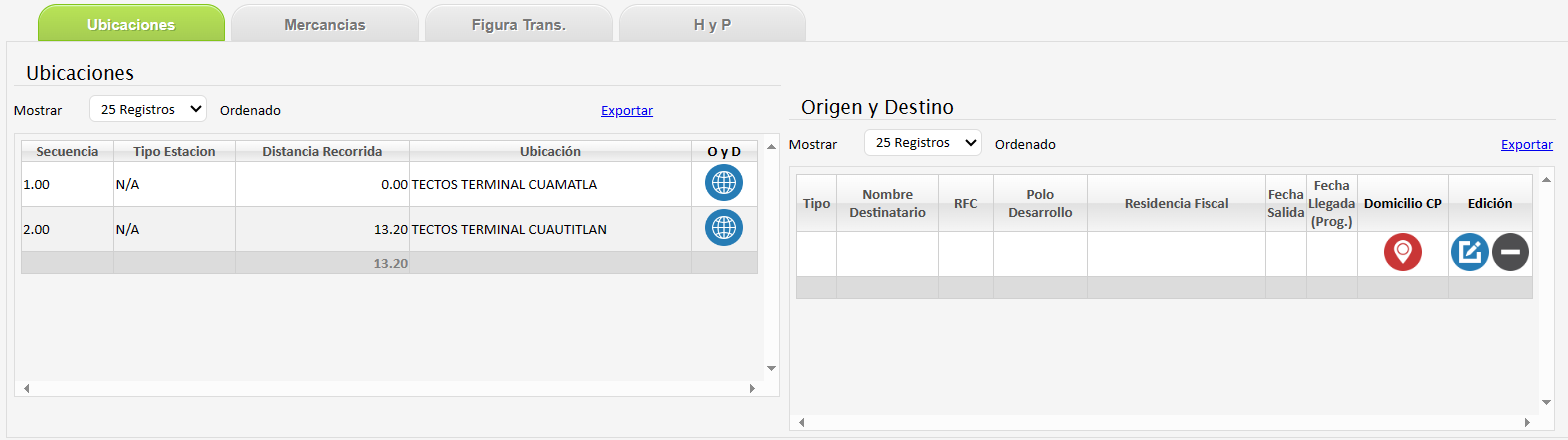Select the Ubicaciones tab
Screen dimensions: 1568x440
coord(131,24)
